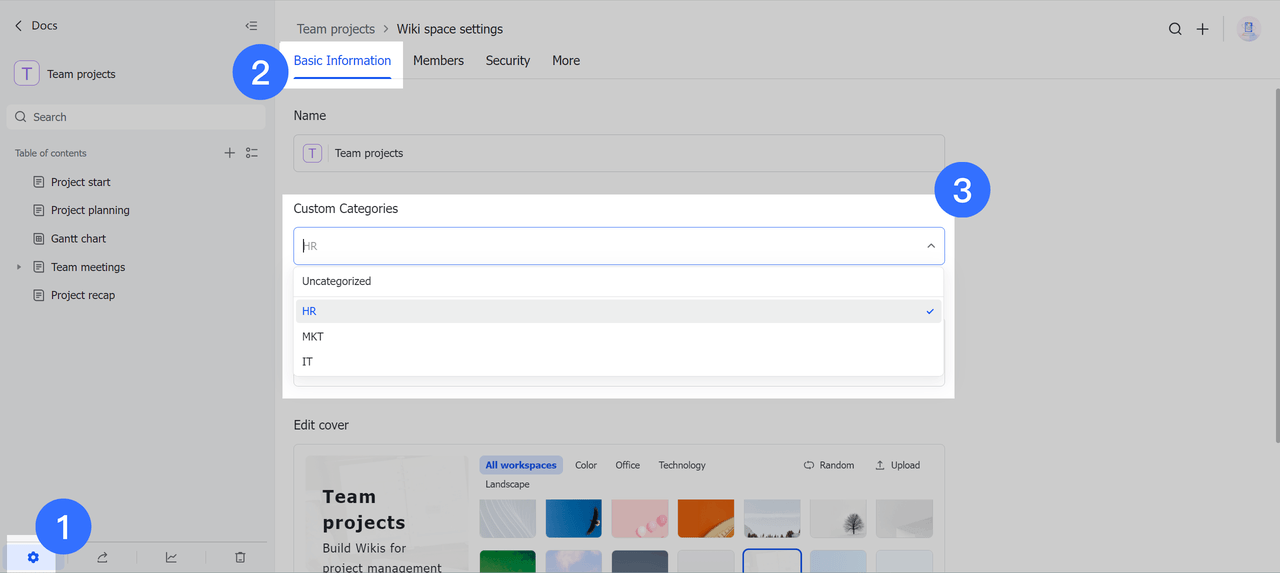Switch to the Basic Information tab
Screen dimensions: 1280x573
[x=342, y=61]
